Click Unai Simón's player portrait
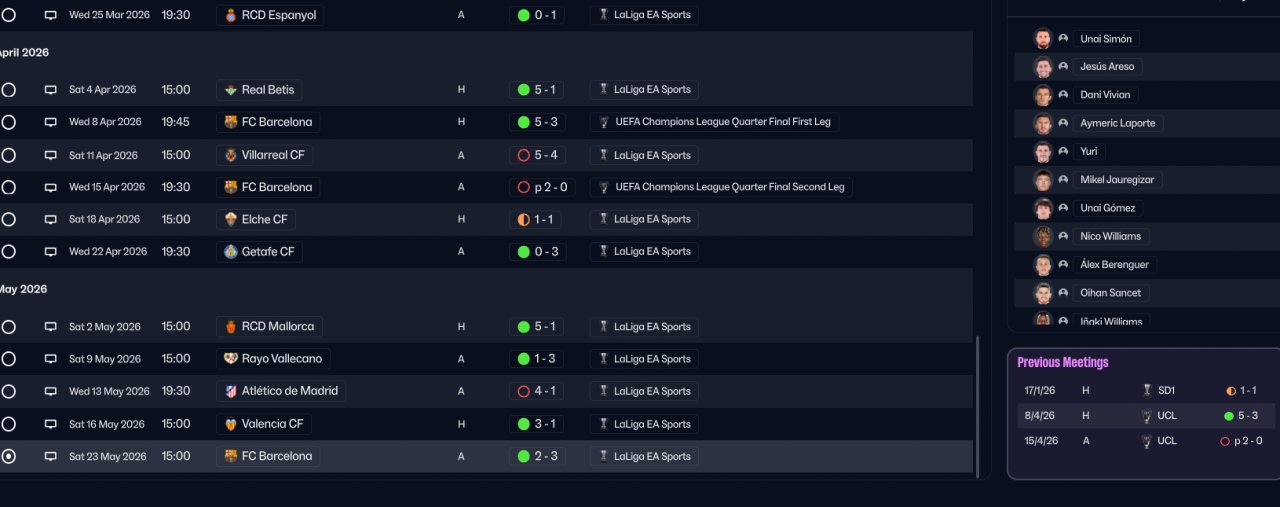 (1043, 39)
